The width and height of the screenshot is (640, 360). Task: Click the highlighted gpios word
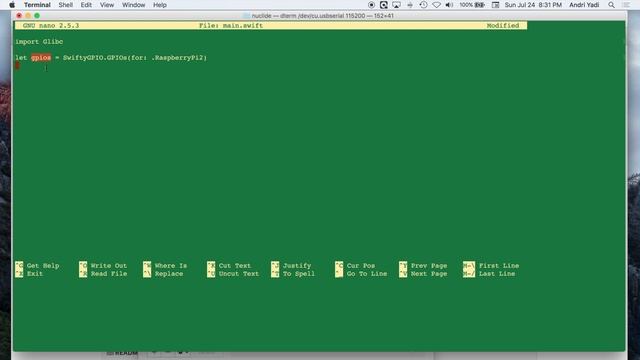(41, 58)
